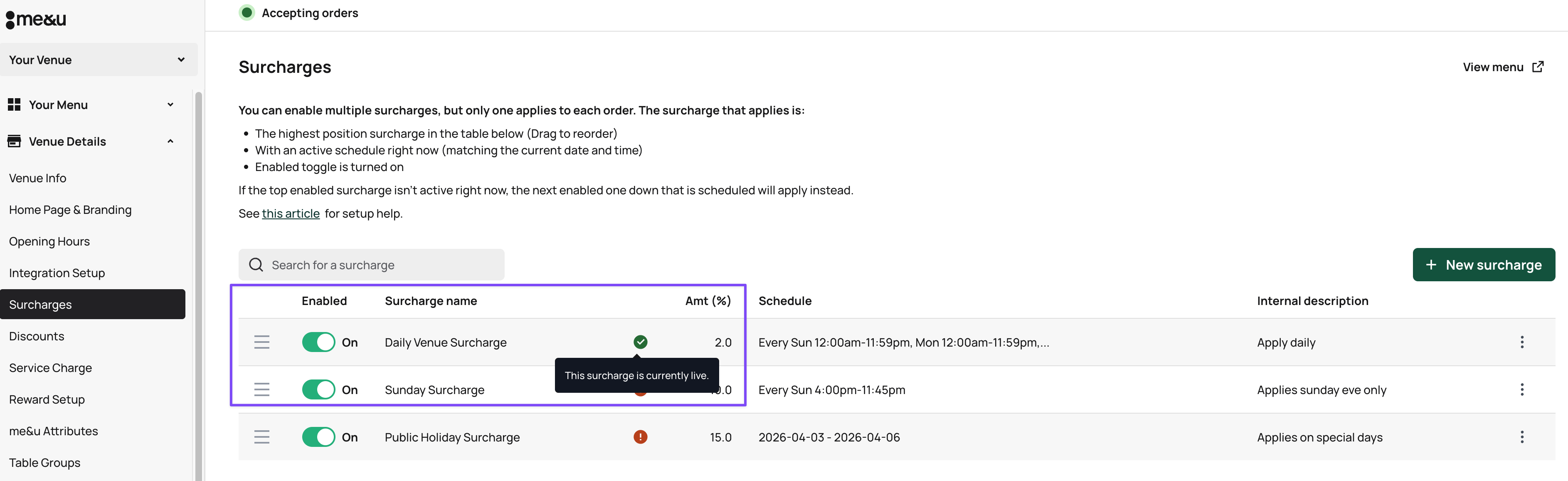Go to Opening Hours in the sidebar
This screenshot has height=481, width=1568.
49,241
